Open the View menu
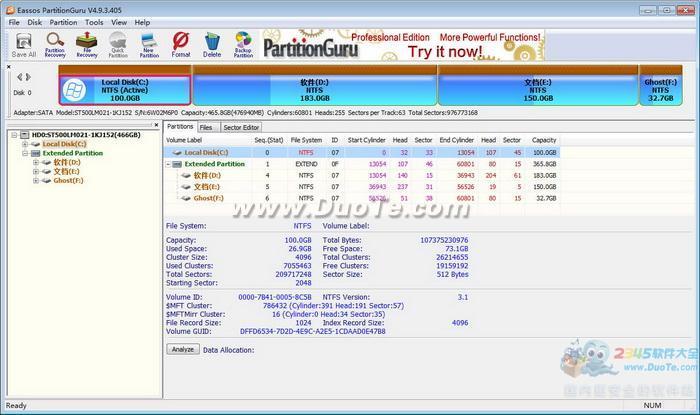This screenshot has height=415, width=700. 119,22
